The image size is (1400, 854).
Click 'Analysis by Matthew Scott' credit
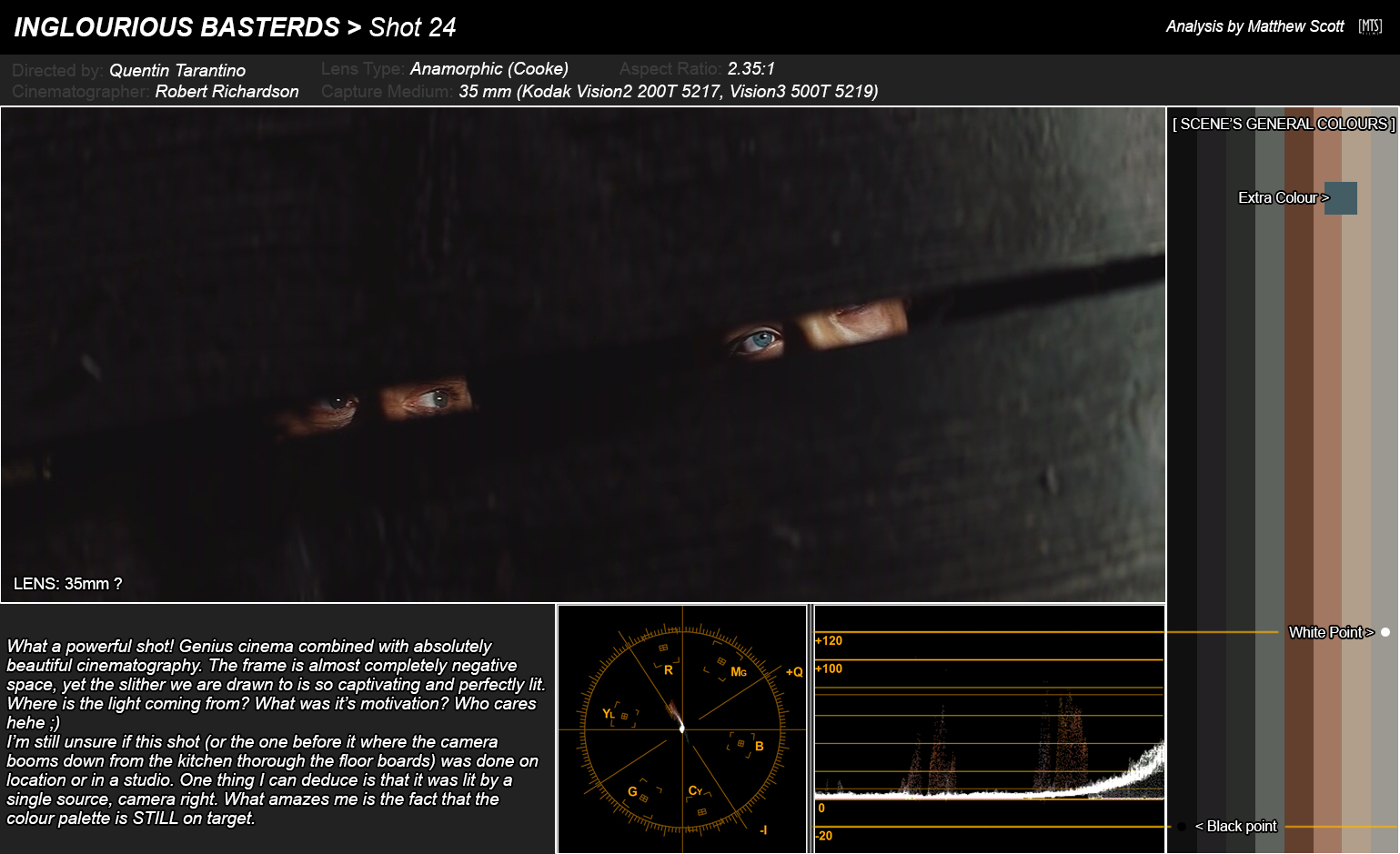pyautogui.click(x=1254, y=26)
